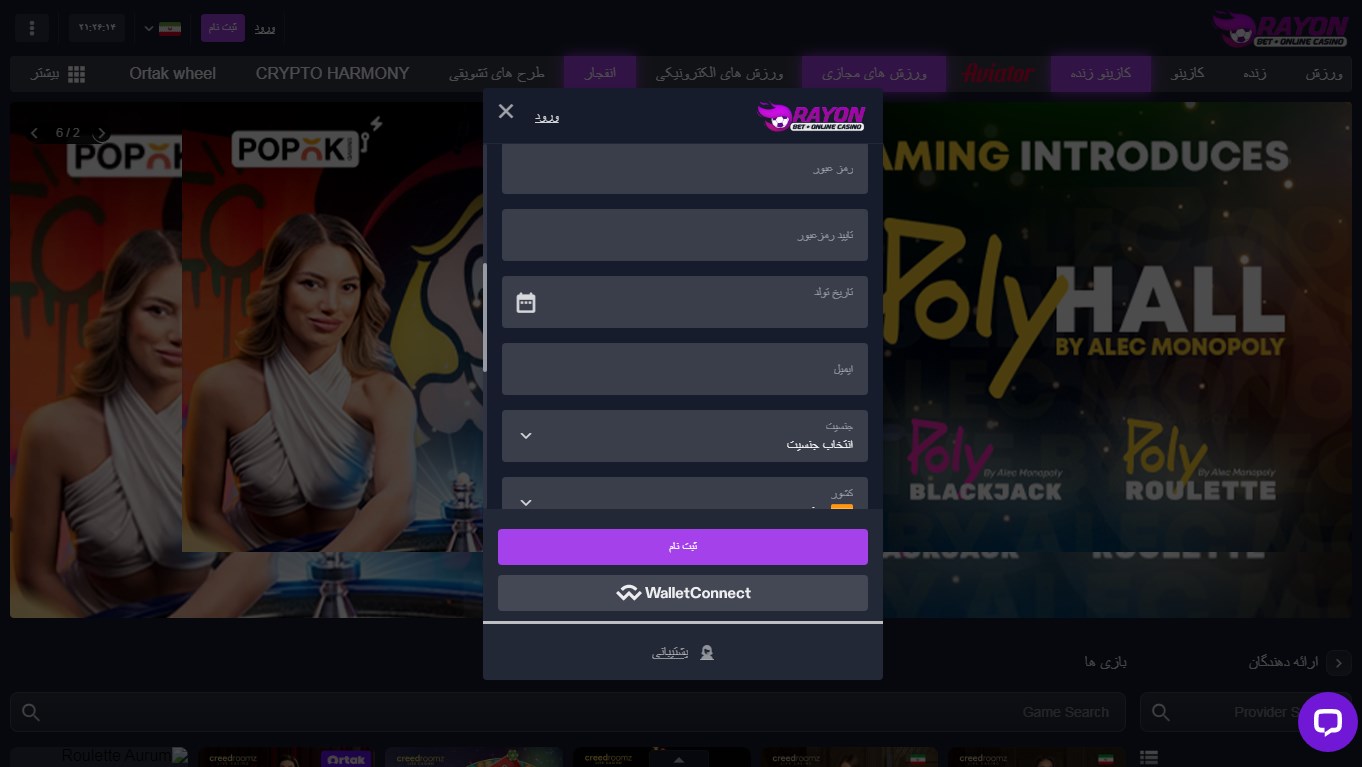Image resolution: width=1362 pixels, height=767 pixels.
Task: Click the Provider Search magnifier icon
Action: pyautogui.click(x=1161, y=712)
